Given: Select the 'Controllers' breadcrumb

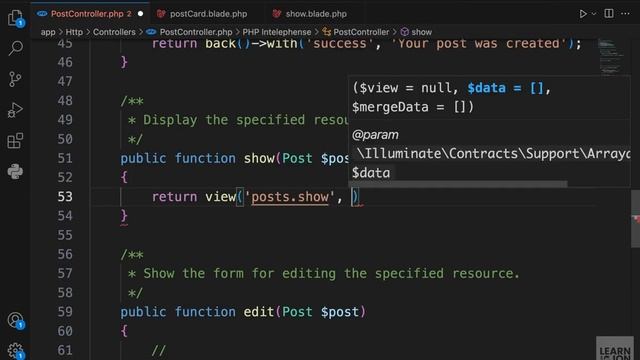Looking at the screenshot, I should (x=114, y=32).
